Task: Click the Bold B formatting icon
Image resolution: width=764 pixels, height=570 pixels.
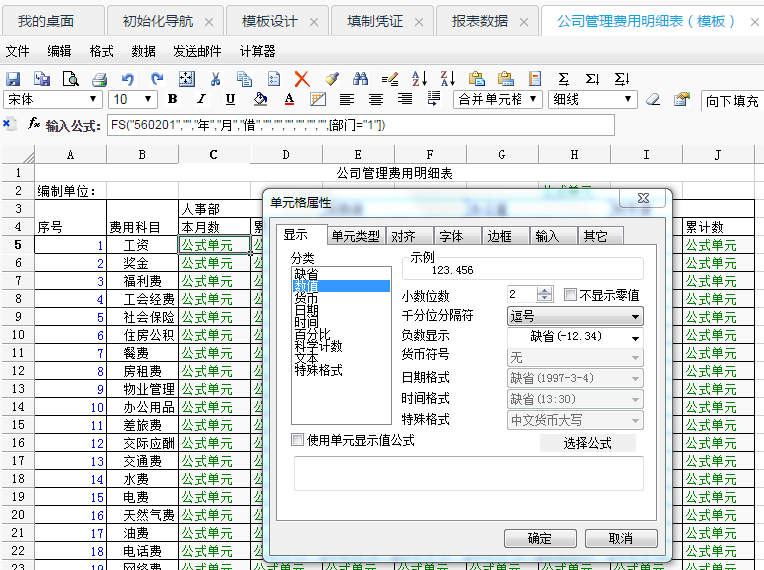Action: click(x=172, y=99)
